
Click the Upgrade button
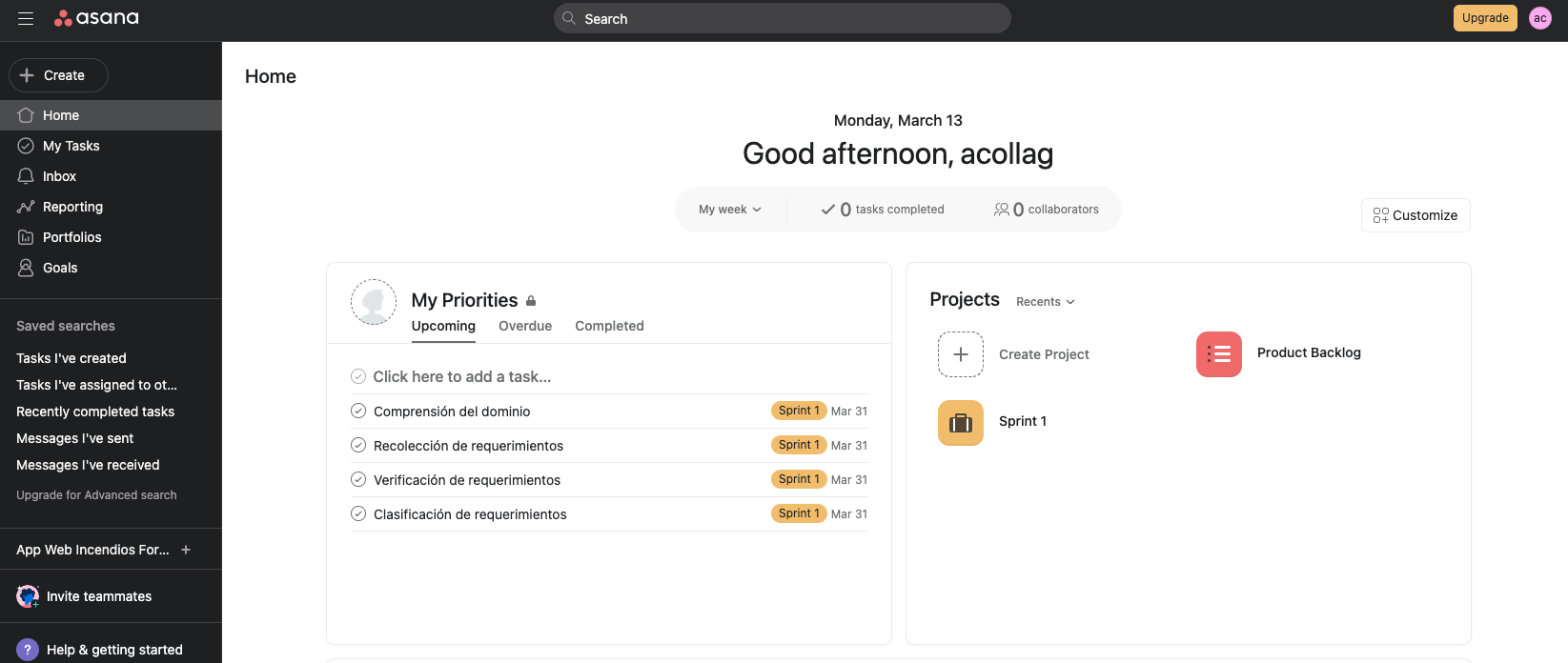[x=1484, y=18]
